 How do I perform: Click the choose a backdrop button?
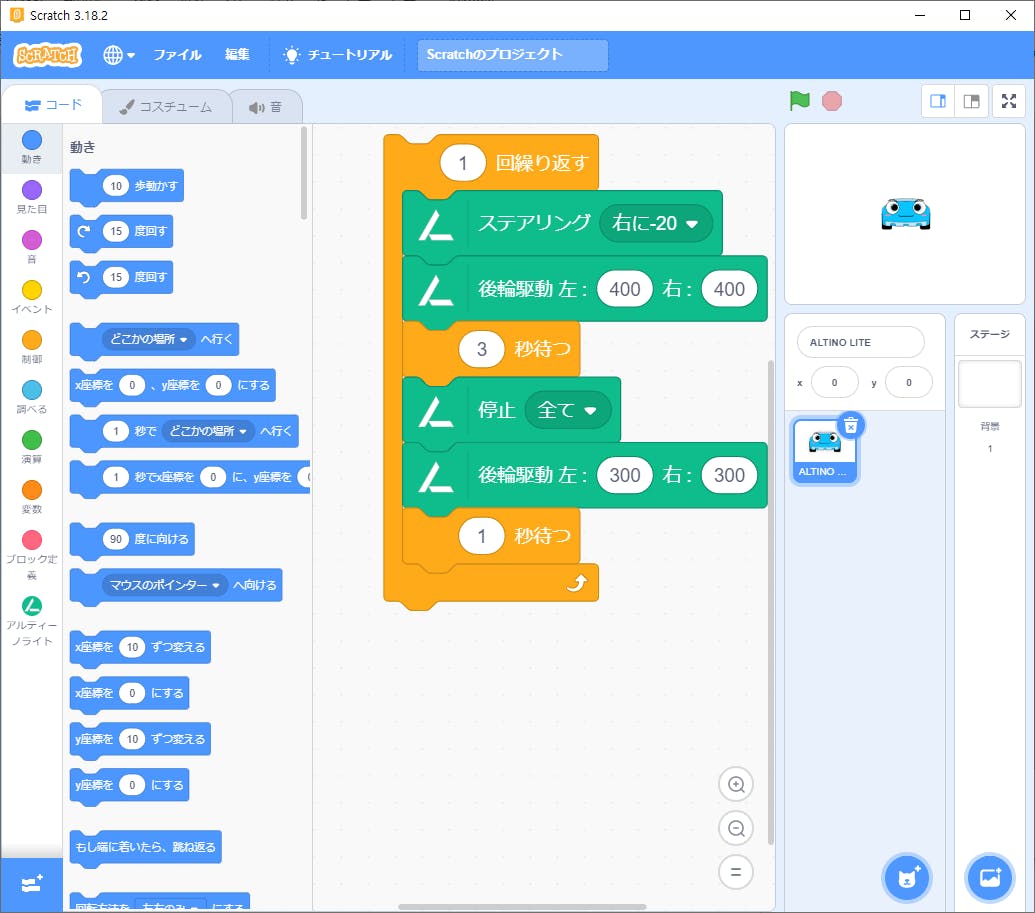tap(990, 878)
